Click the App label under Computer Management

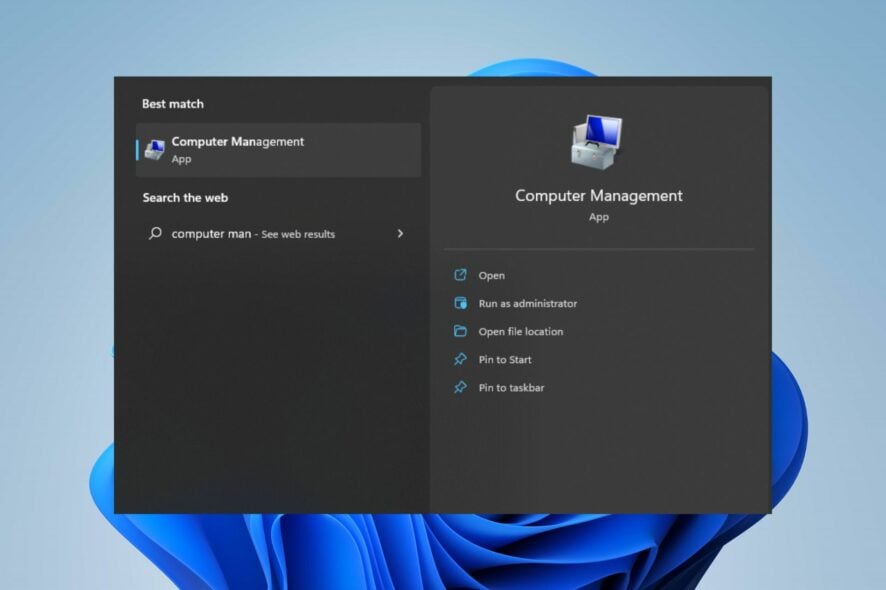[x=181, y=158]
